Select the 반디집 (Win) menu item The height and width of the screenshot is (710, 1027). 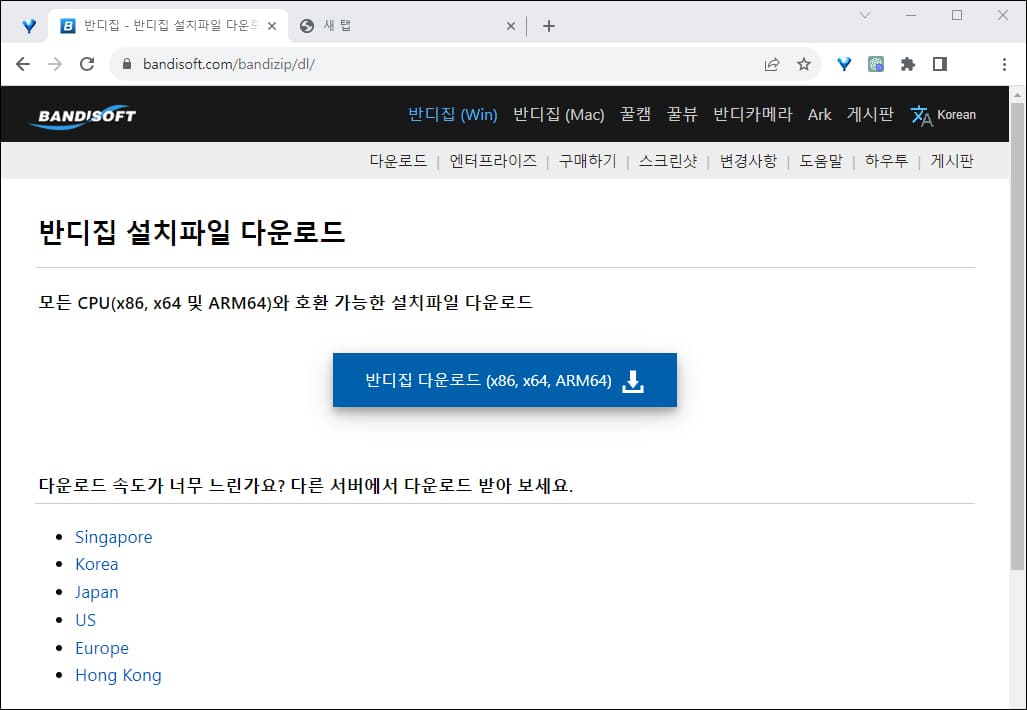tap(452, 114)
